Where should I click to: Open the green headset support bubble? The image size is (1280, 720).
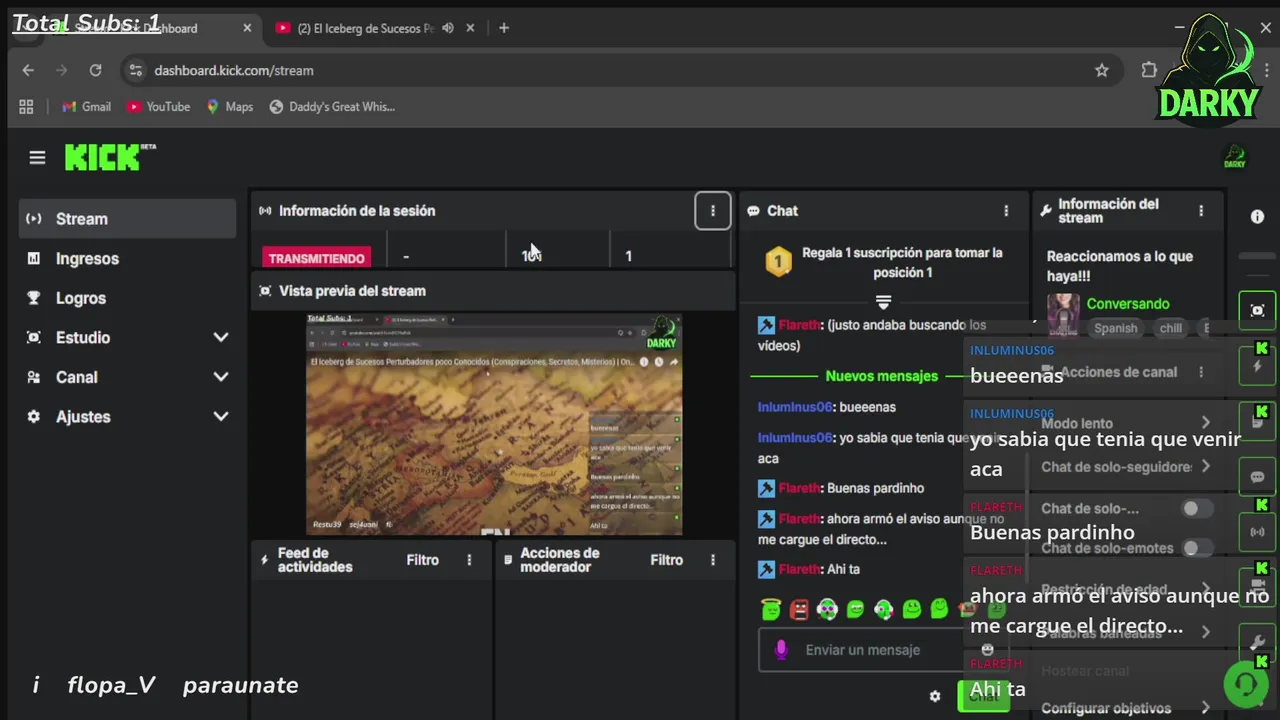pyautogui.click(x=1245, y=685)
